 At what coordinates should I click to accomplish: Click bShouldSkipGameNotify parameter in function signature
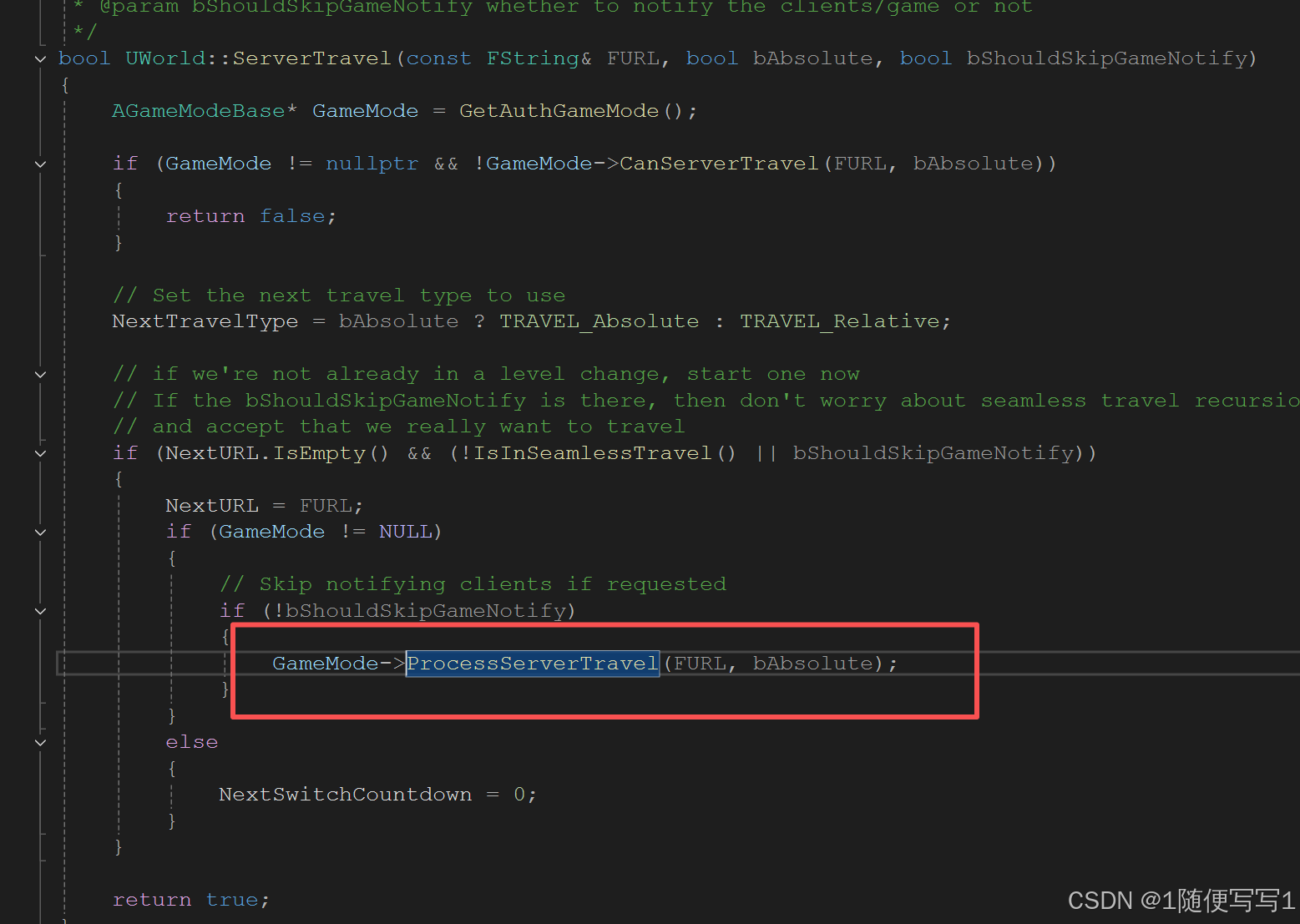coord(1106,58)
